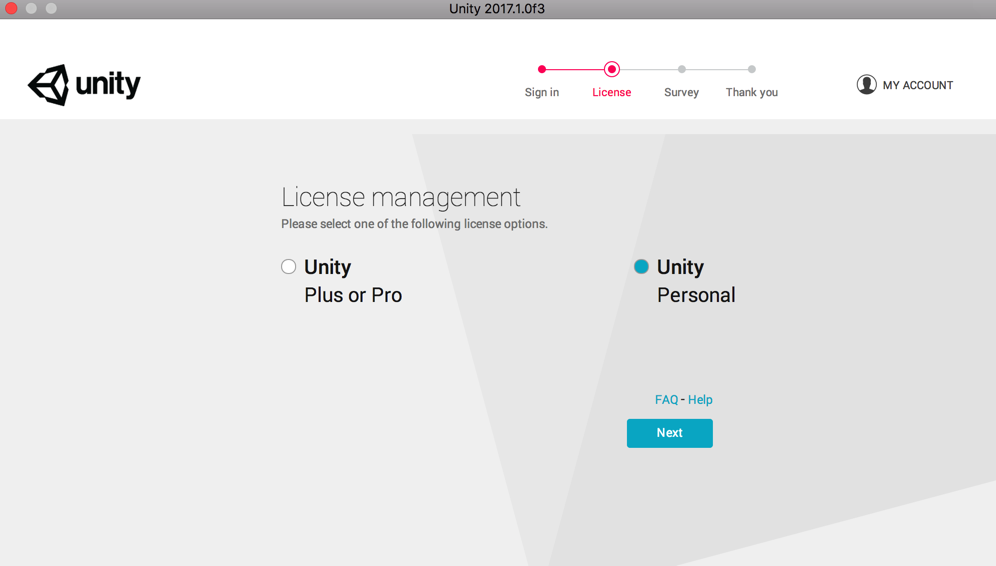Click the Sign in step dot
The width and height of the screenshot is (996, 566).
(x=542, y=69)
